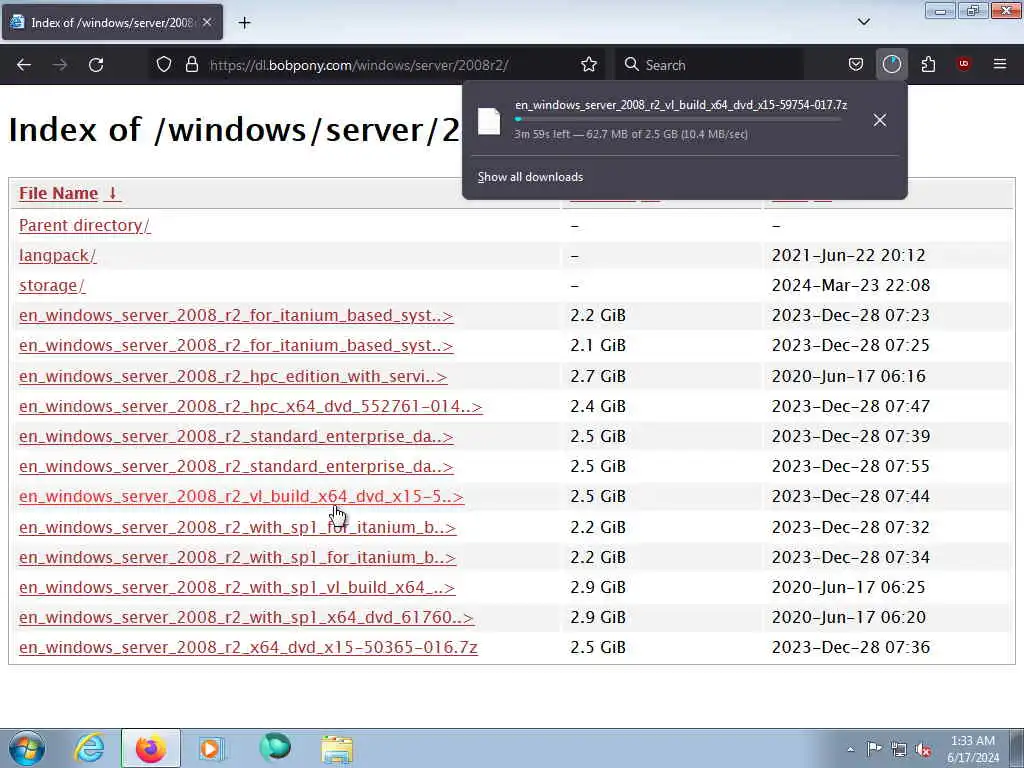Image resolution: width=1024 pixels, height=768 pixels.
Task: Open the with_sp1_for_itanium file dated 07:34
Action: coord(237,557)
